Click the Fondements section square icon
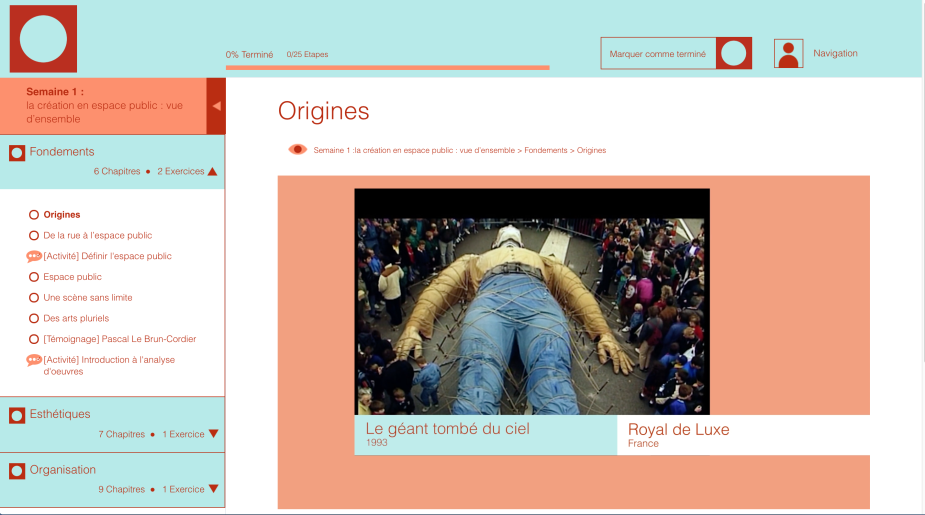The image size is (925, 515). tap(17, 153)
